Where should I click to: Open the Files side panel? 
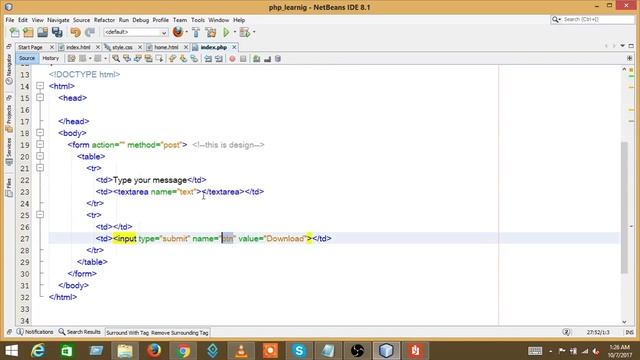pos(9,187)
